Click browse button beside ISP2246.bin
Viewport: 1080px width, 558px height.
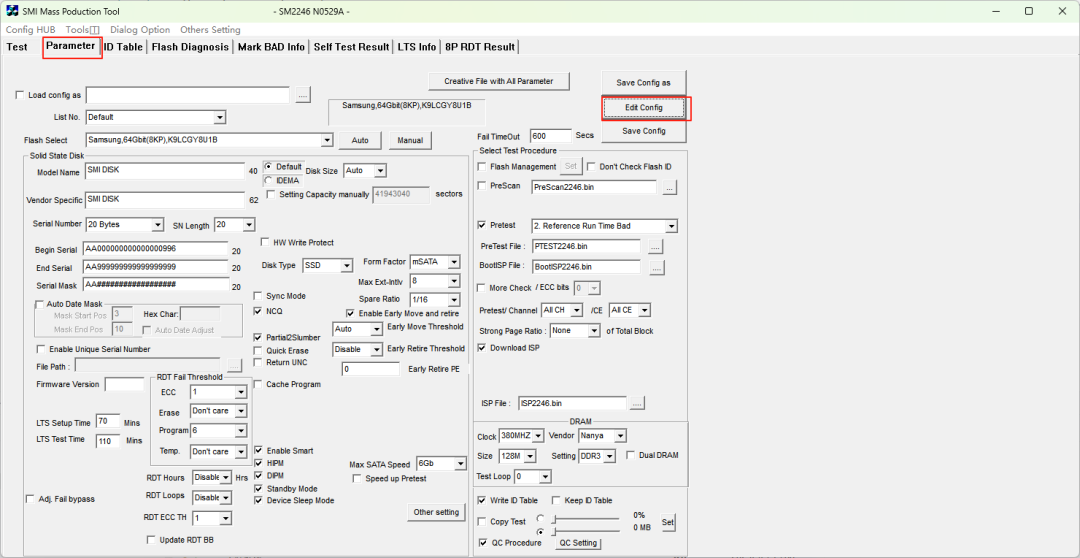coord(637,404)
